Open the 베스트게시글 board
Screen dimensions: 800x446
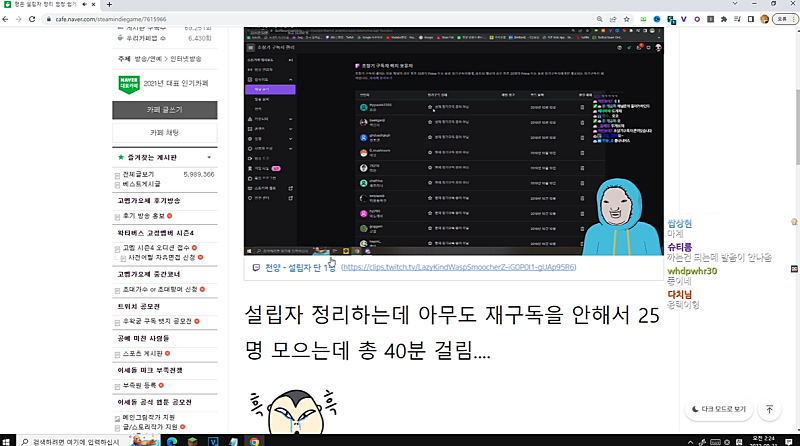(x=141, y=184)
